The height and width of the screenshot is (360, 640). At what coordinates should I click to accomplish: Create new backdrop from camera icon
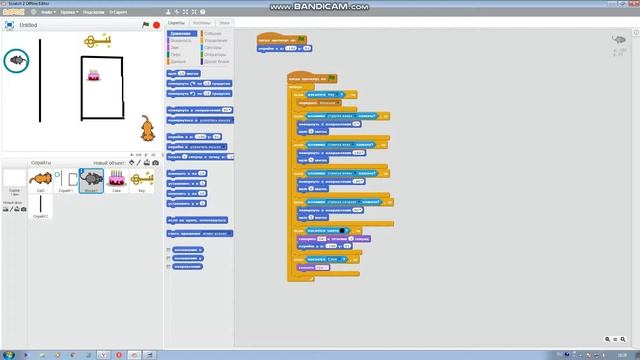(x=24, y=209)
